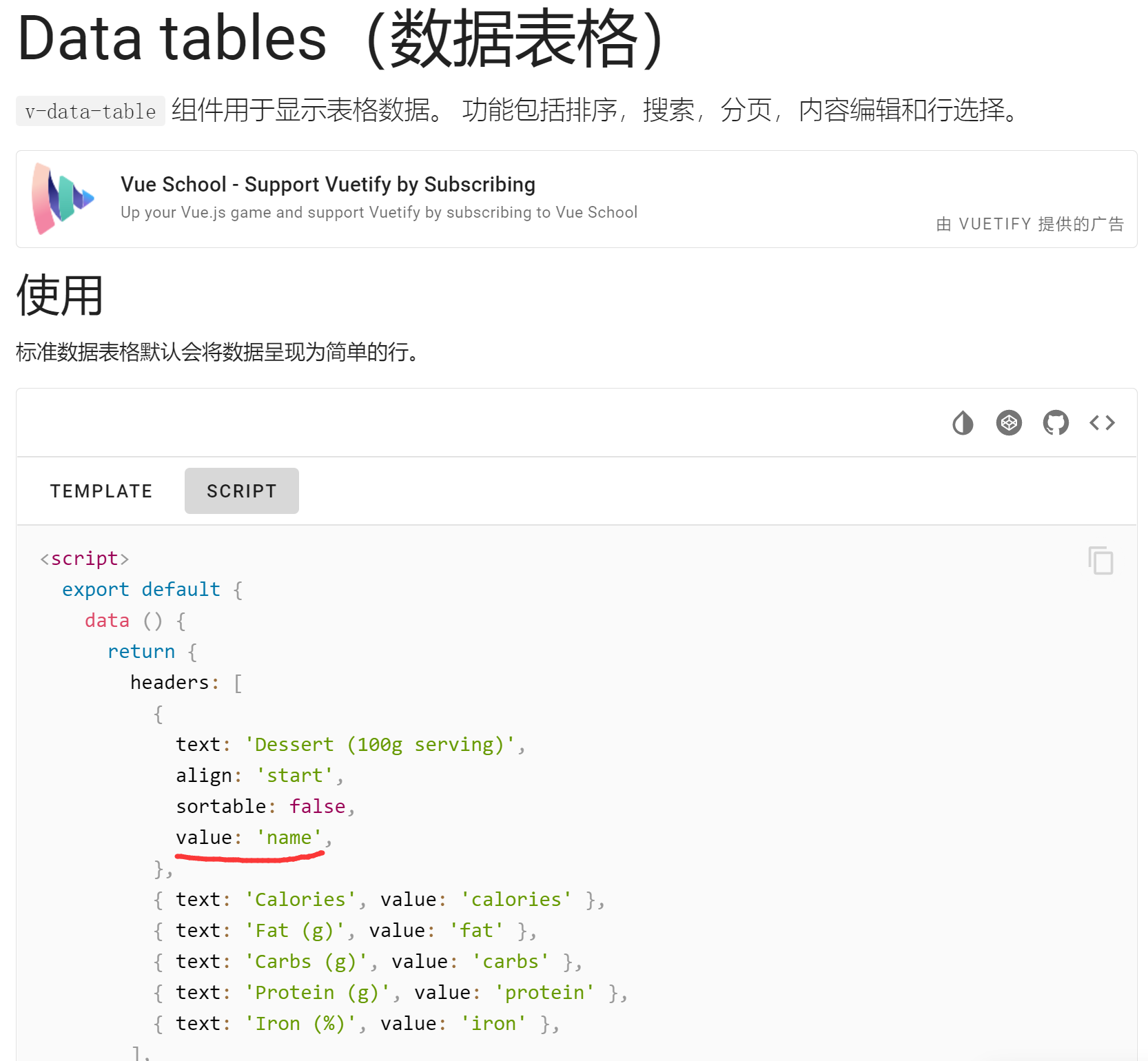Open the example in CodePen
The width and height of the screenshot is (1148, 1061).
tap(1009, 423)
